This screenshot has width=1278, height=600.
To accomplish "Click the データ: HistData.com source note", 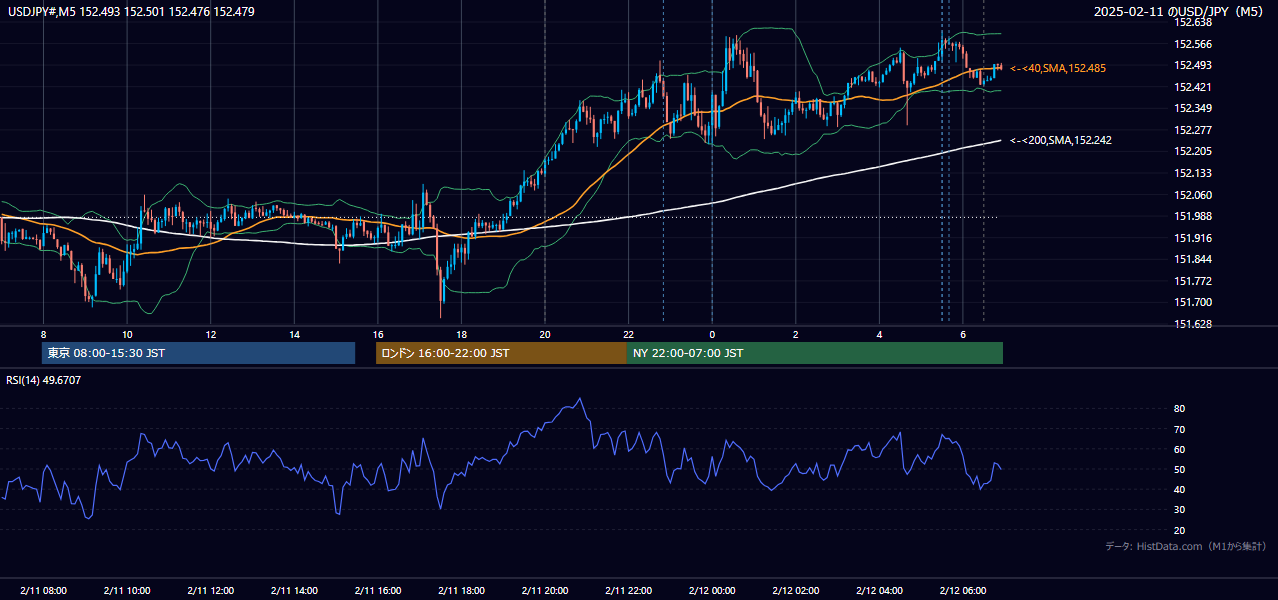I will tap(1185, 546).
